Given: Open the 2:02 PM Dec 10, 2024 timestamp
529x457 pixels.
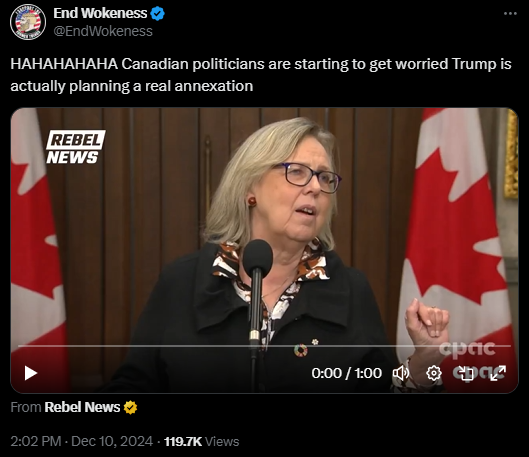Looking at the screenshot, I should pyautogui.click(x=82, y=441).
